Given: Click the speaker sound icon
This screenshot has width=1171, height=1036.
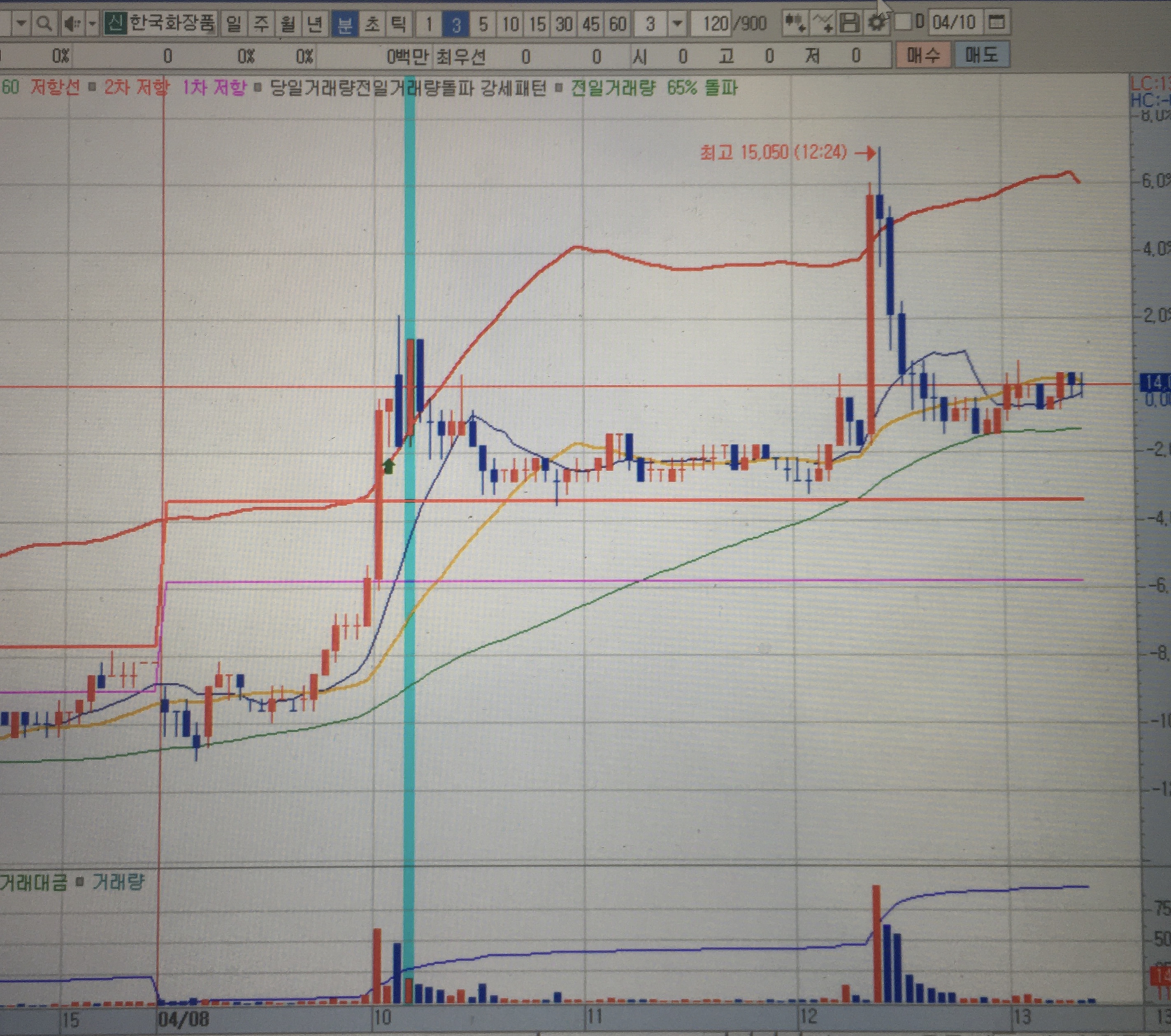Looking at the screenshot, I should tap(72, 23).
